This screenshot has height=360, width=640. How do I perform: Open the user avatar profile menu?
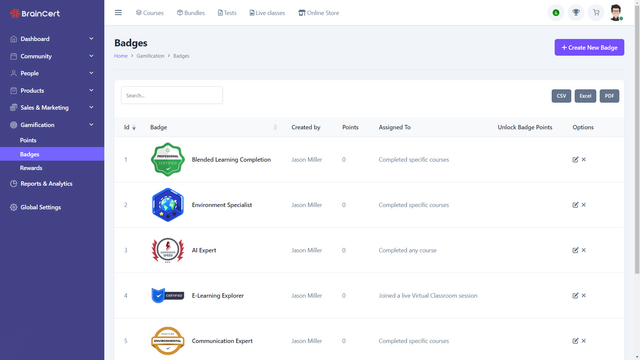[x=616, y=13]
